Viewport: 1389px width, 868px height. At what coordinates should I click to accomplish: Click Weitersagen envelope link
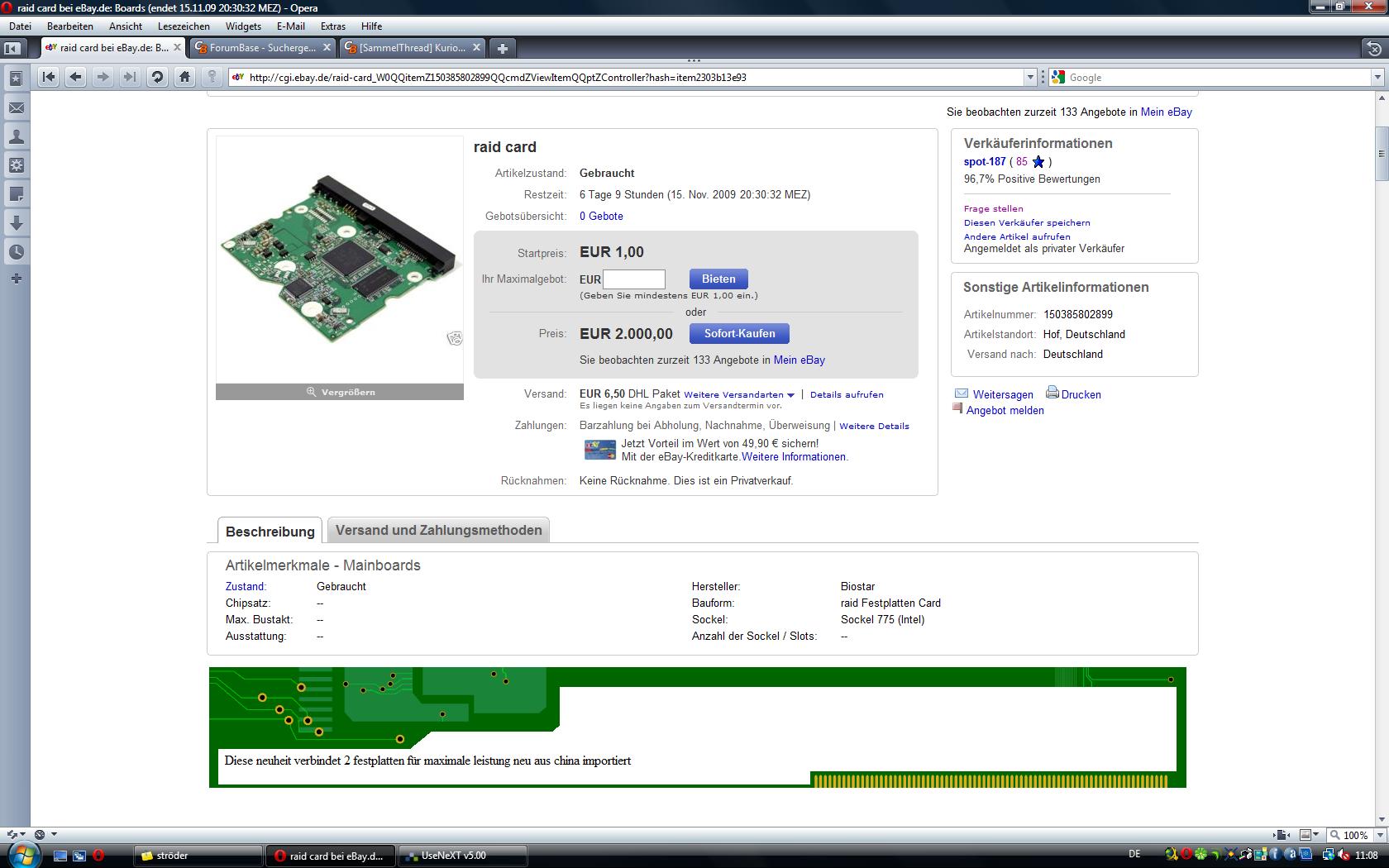click(x=995, y=394)
